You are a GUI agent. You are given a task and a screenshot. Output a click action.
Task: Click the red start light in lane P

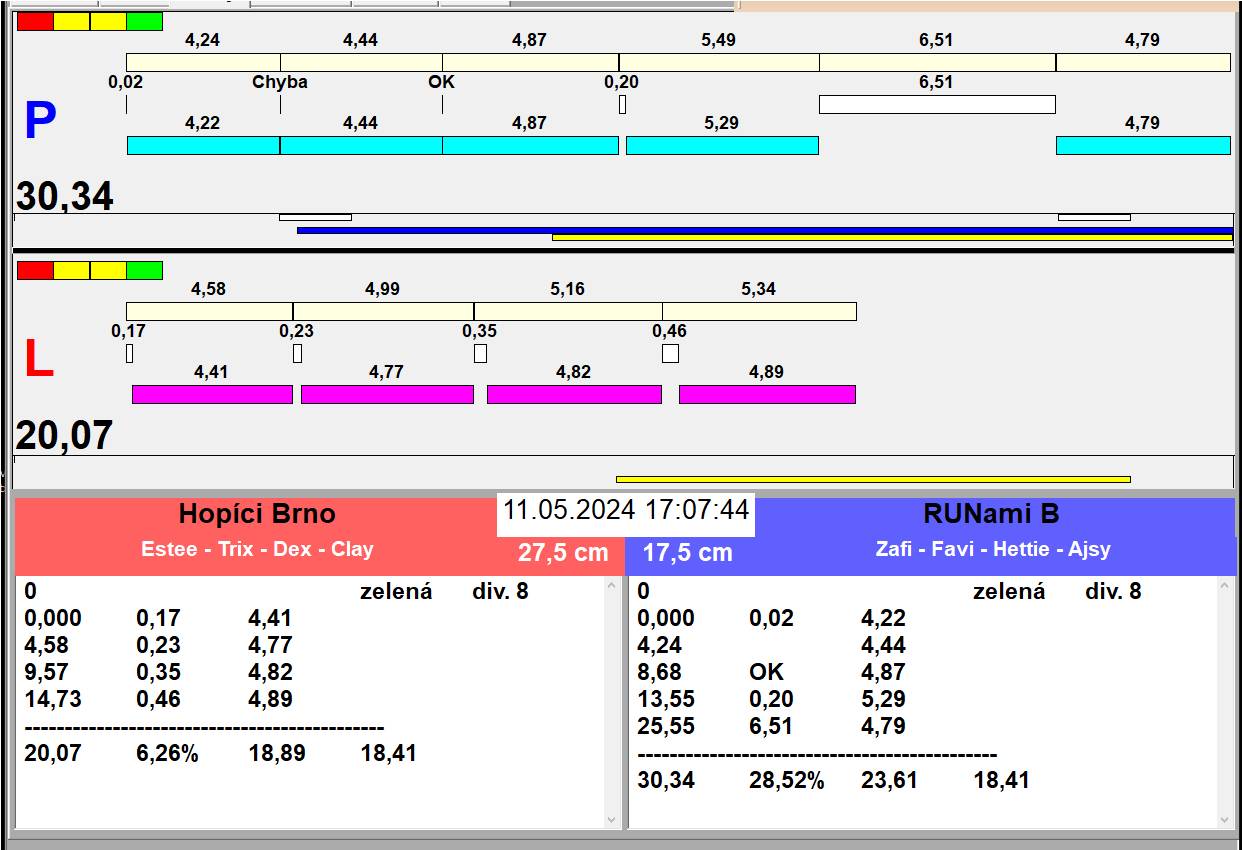pyautogui.click(x=35, y=21)
